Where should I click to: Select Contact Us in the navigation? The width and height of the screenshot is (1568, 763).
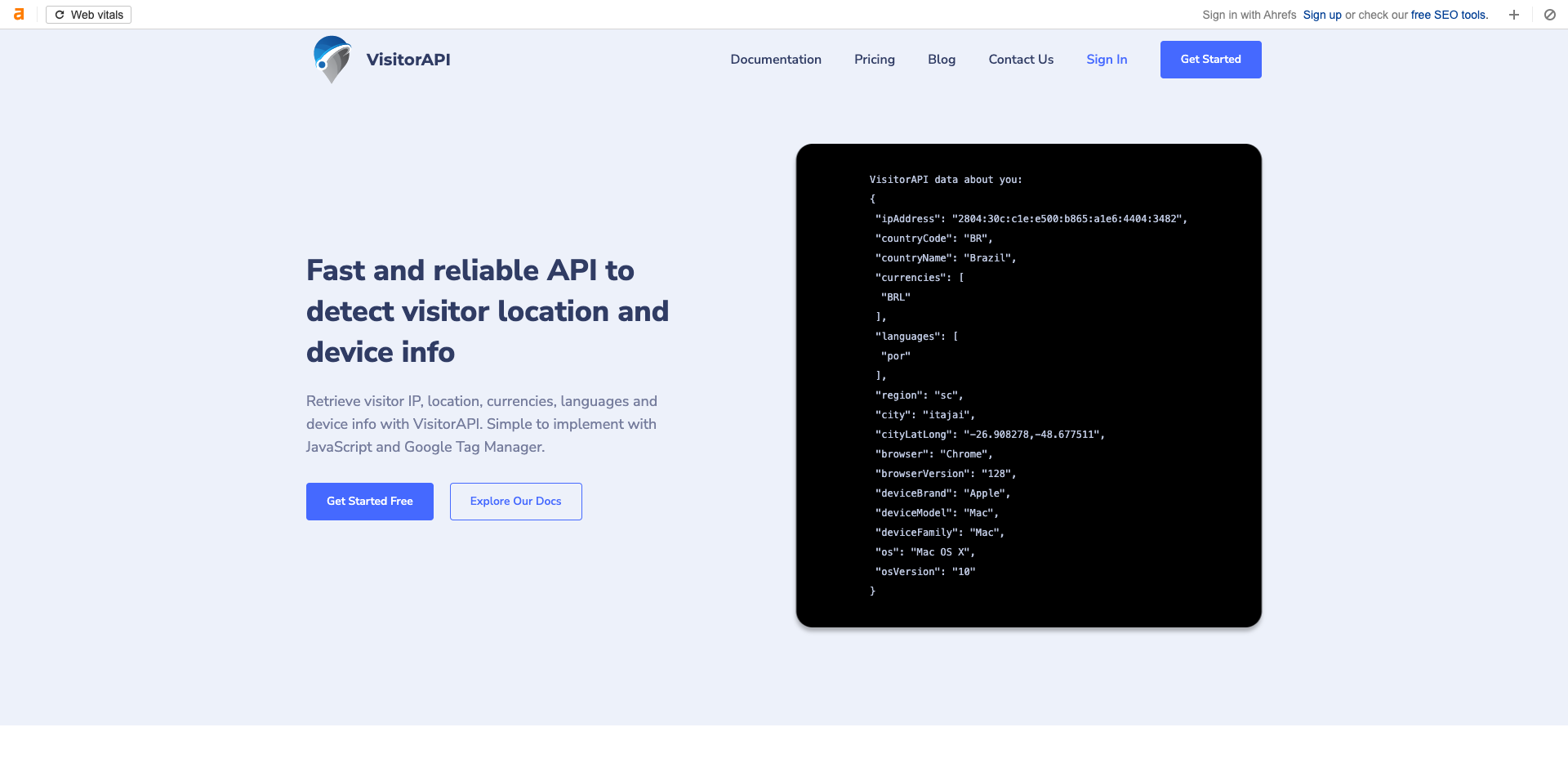point(1020,60)
